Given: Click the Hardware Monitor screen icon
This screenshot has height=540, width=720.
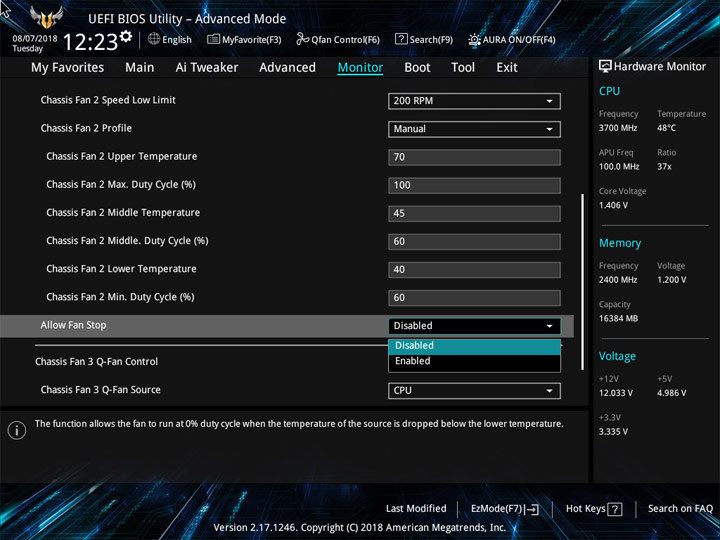Looking at the screenshot, I should click(605, 66).
